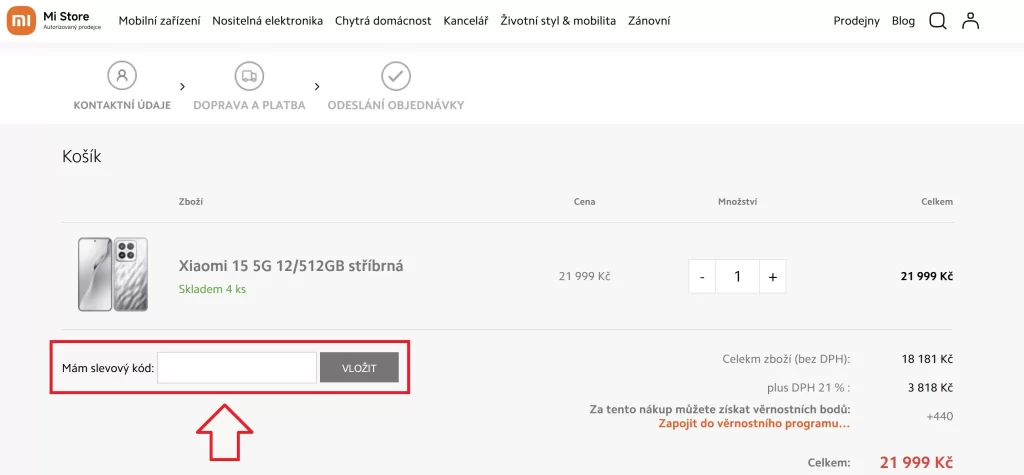Image resolution: width=1024 pixels, height=475 pixels.
Task: Select KONTAKTNÍ ÚDAJE step label
Action: click(122, 105)
